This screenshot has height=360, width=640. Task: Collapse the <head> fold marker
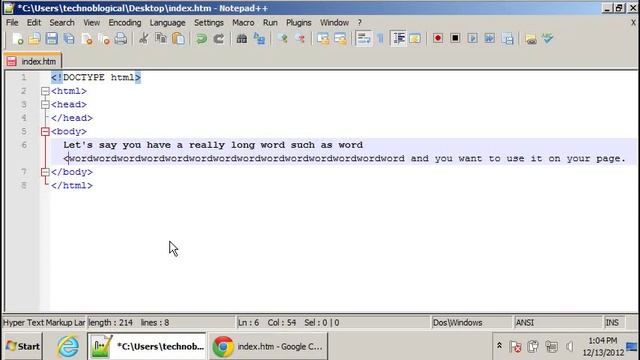(45, 104)
